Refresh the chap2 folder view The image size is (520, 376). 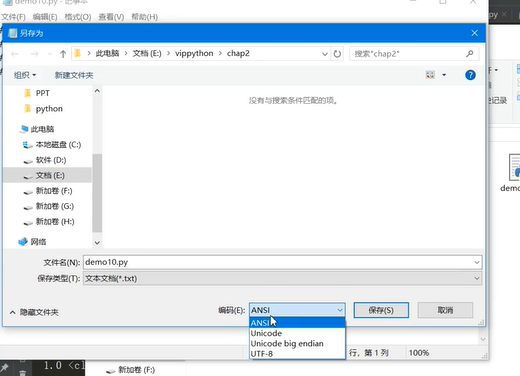(337, 54)
